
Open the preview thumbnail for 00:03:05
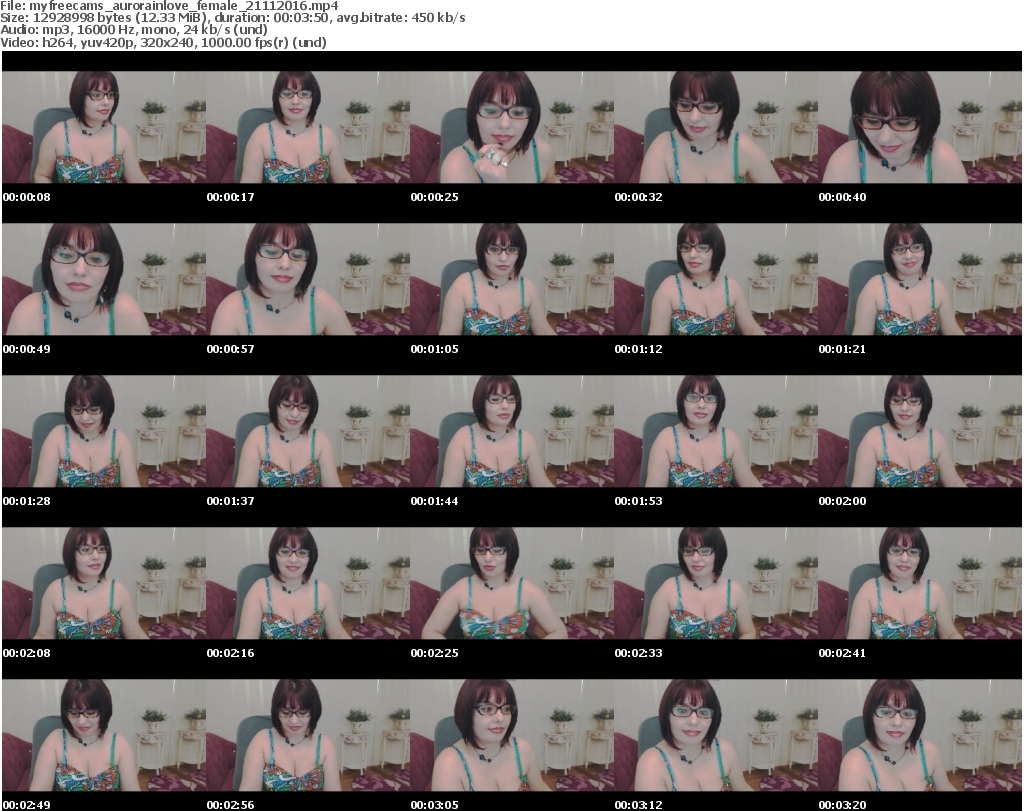[x=512, y=735]
